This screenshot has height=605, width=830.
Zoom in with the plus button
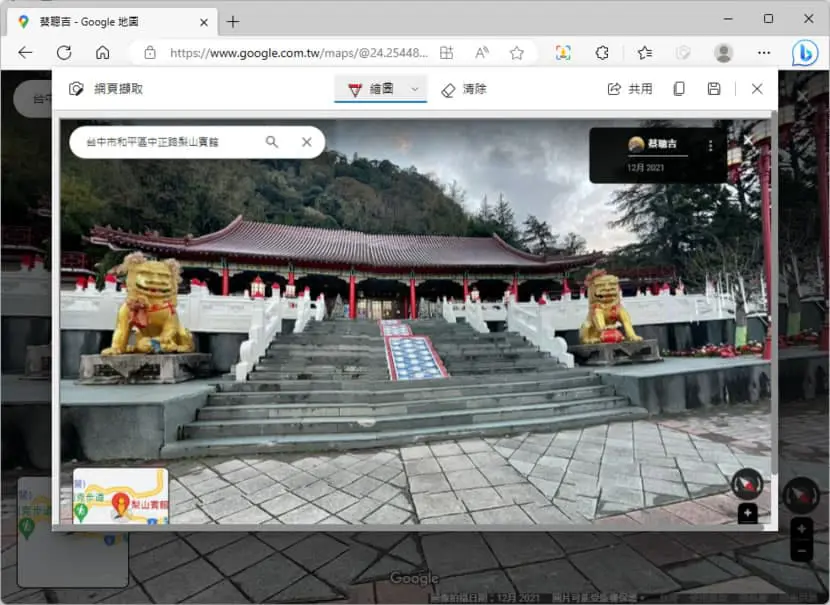pyautogui.click(x=747, y=513)
